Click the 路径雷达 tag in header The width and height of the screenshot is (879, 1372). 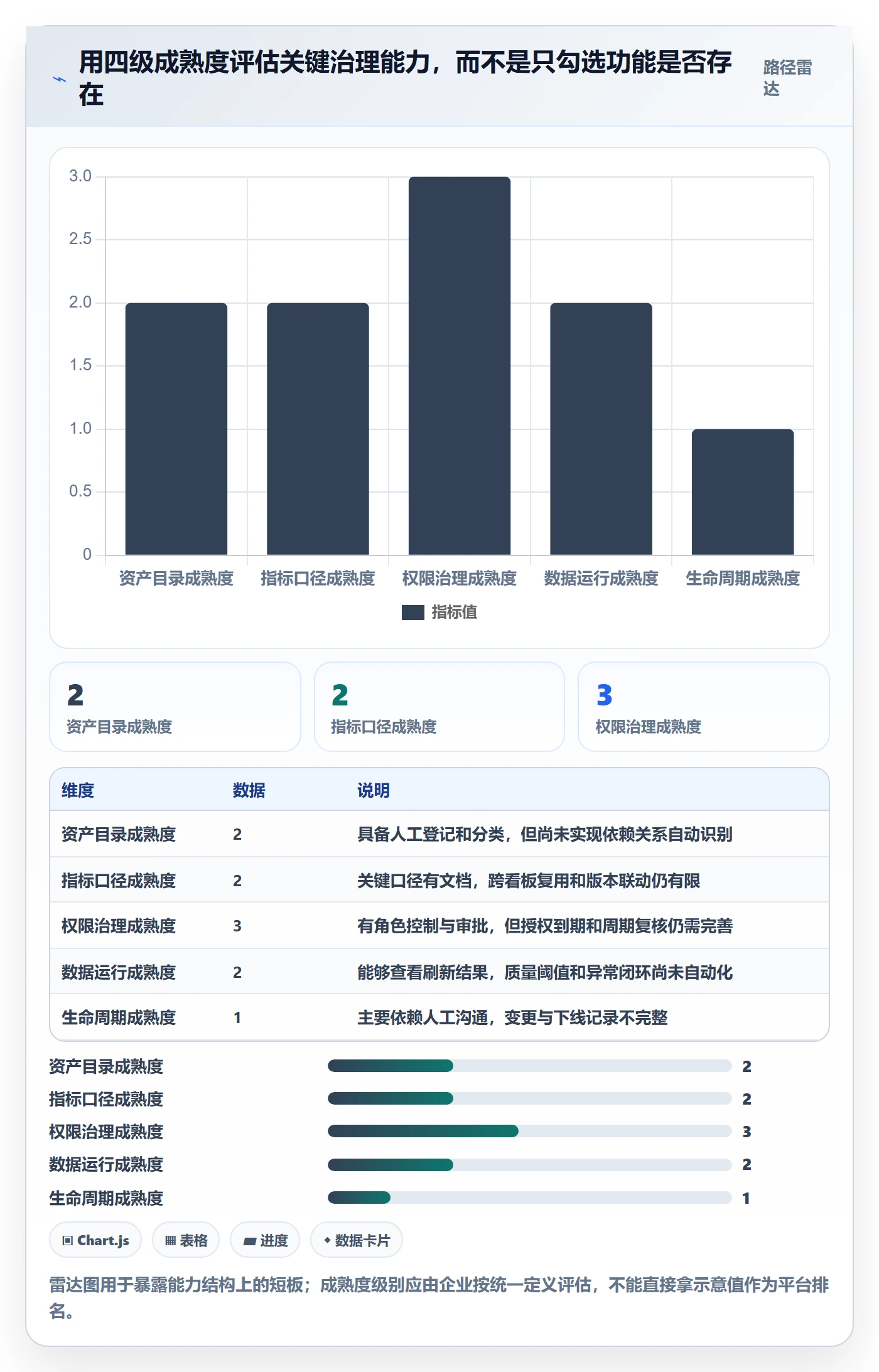point(787,78)
